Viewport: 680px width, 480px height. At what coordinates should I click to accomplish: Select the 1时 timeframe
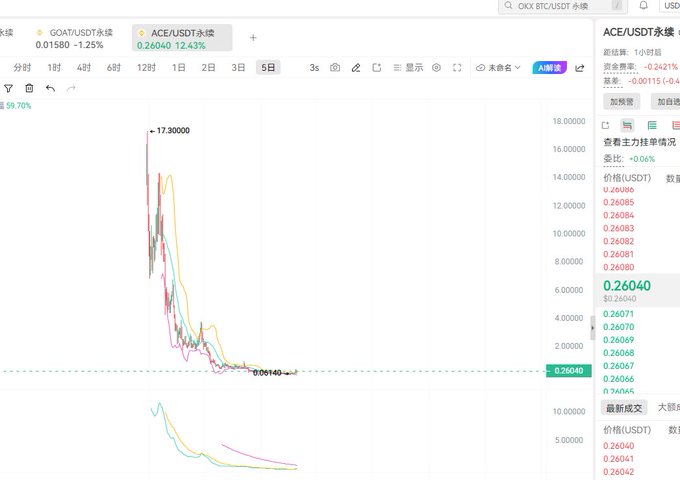(x=54, y=68)
